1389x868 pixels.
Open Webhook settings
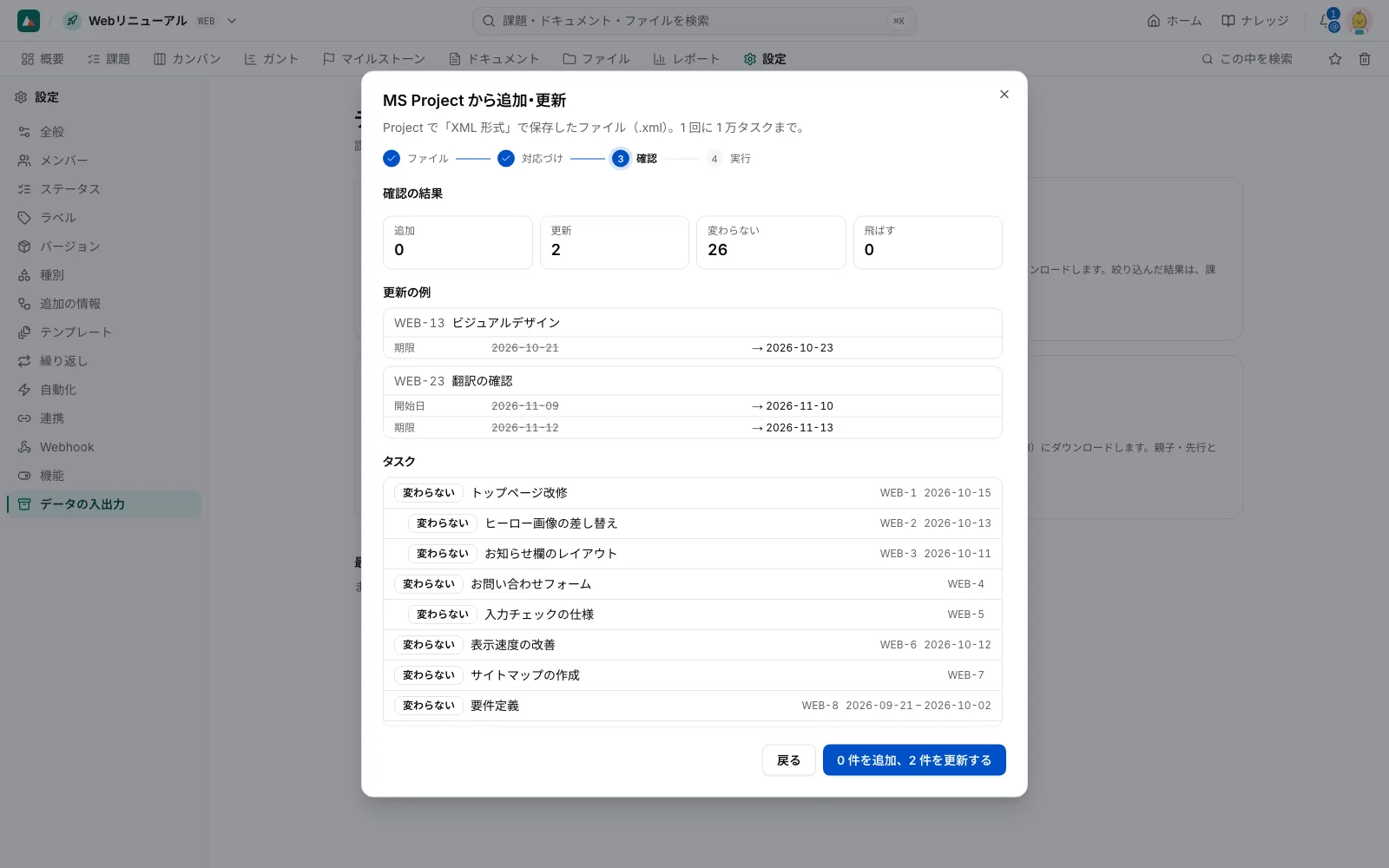pyautogui.click(x=104, y=447)
